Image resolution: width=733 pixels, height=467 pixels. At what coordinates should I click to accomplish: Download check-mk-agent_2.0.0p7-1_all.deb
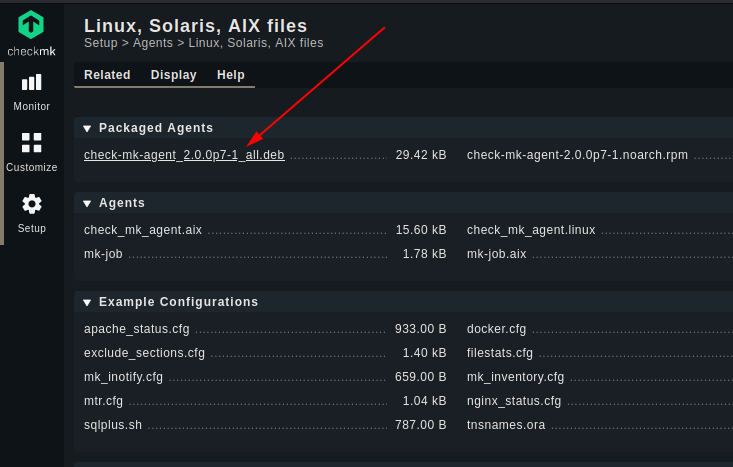(x=184, y=155)
